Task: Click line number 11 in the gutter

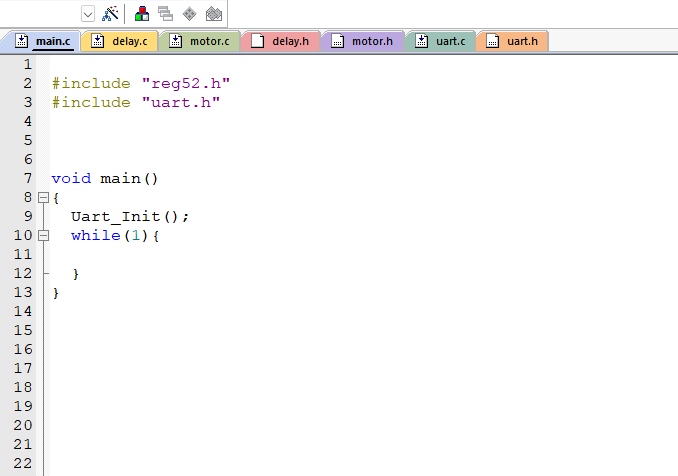Action: tap(23, 254)
